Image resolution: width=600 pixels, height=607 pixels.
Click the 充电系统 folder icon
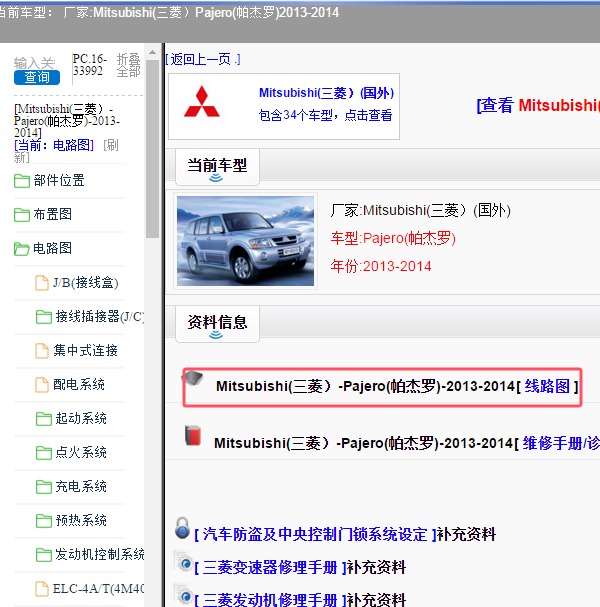44,487
